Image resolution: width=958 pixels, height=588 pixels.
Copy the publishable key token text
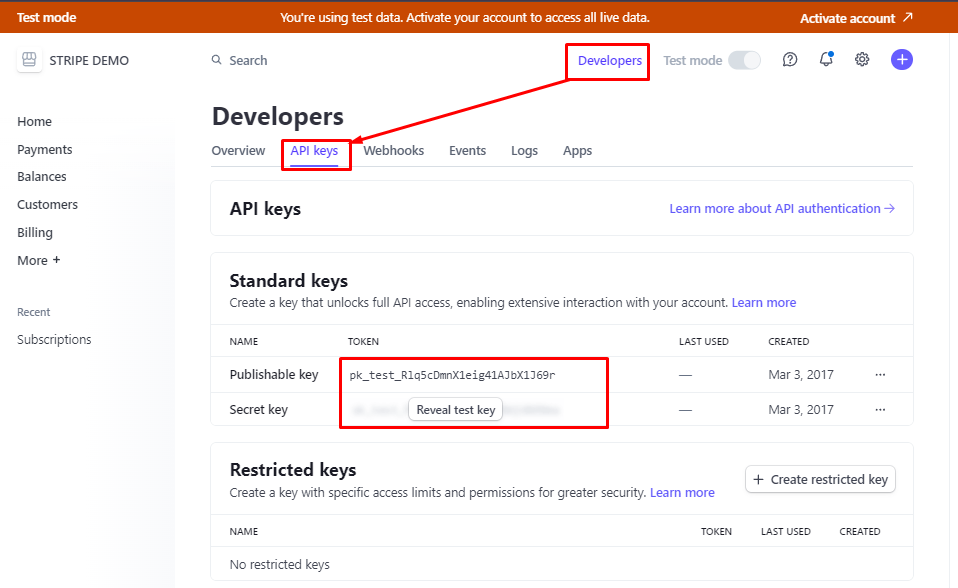(x=452, y=375)
